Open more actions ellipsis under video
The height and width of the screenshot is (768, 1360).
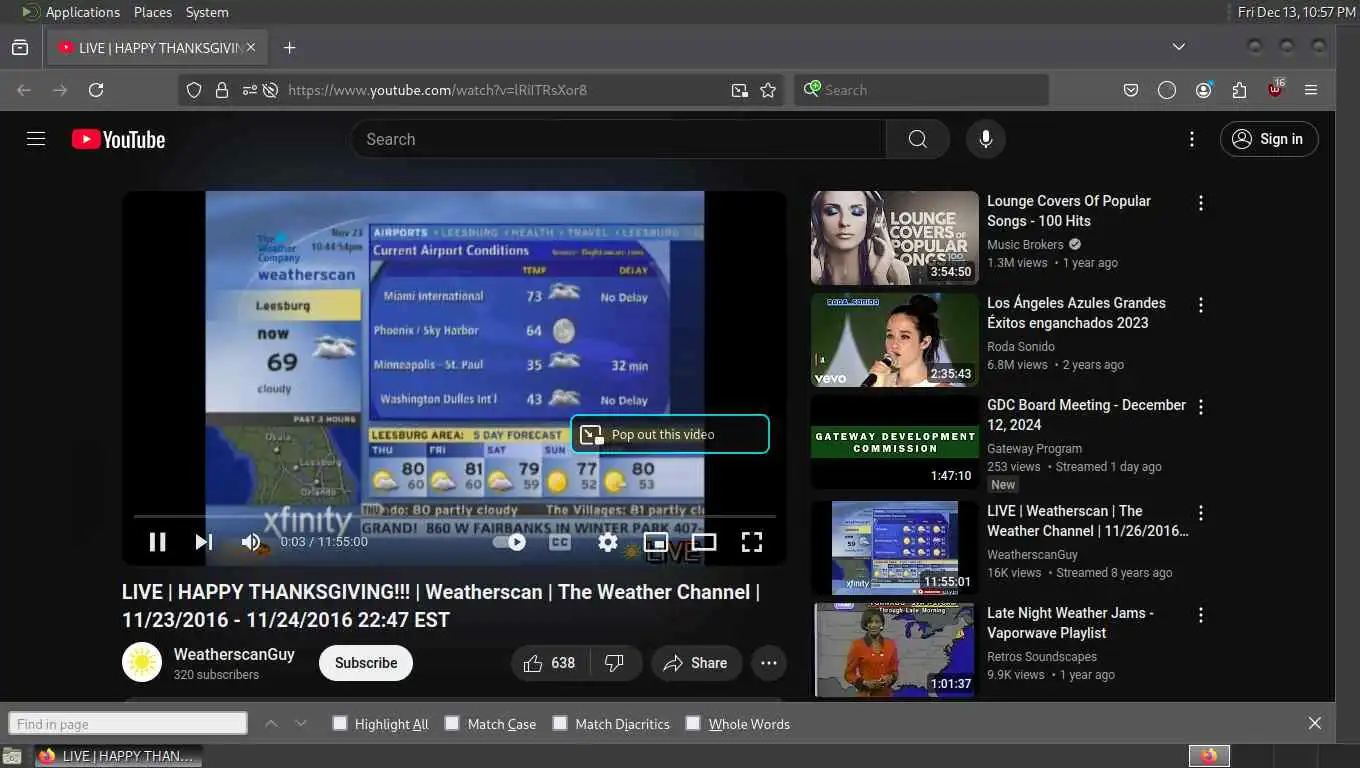(x=769, y=663)
